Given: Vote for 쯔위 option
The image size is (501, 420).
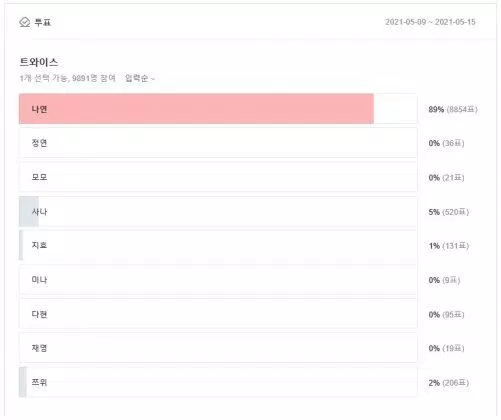Looking at the screenshot, I should pyautogui.click(x=218, y=382).
